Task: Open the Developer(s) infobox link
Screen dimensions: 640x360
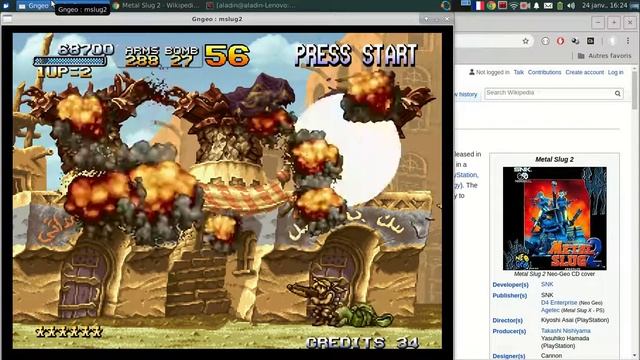Action: tap(510, 284)
